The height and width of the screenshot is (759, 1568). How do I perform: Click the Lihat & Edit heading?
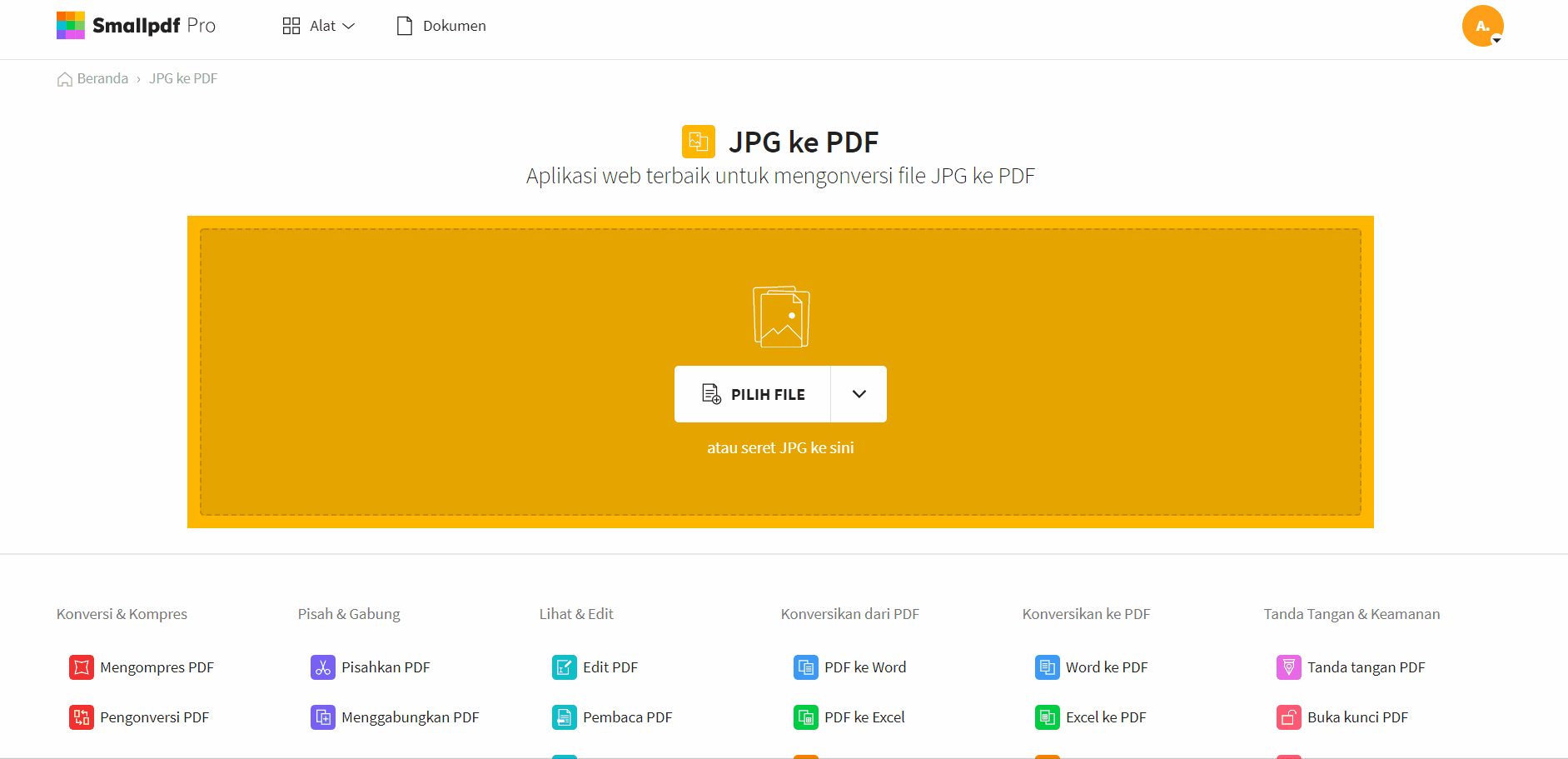(576, 614)
